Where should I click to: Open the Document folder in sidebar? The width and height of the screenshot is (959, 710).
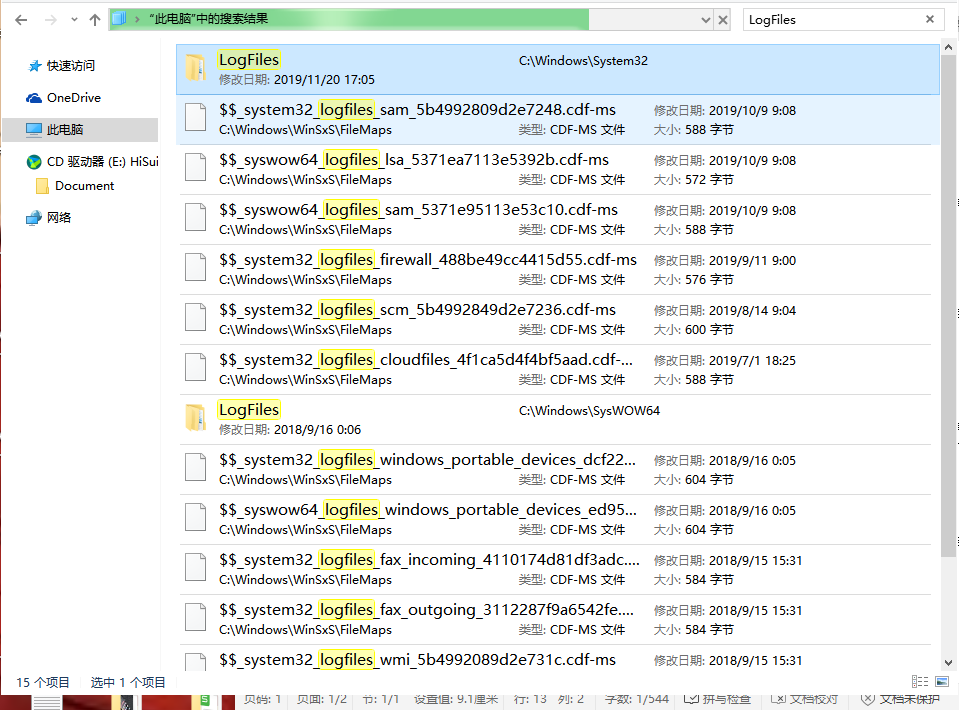[84, 186]
